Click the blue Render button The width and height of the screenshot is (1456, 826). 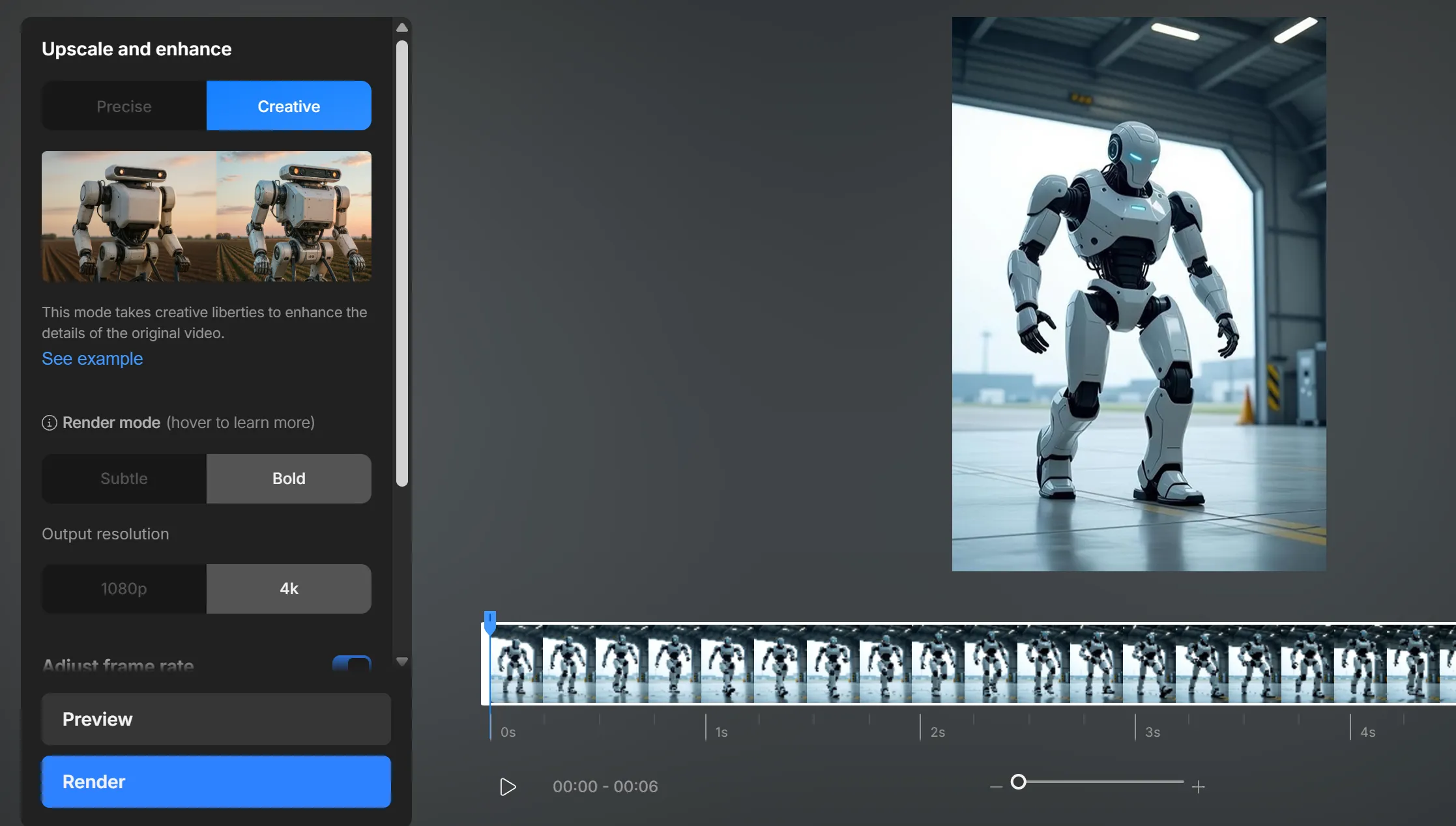(x=216, y=782)
